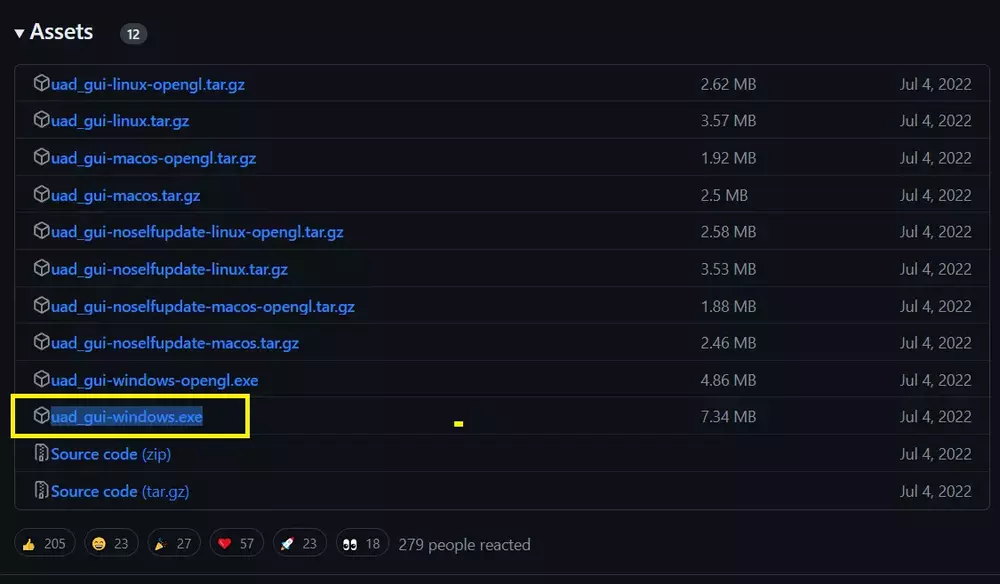Click the package icon beside uad_gui-windows-opengl.exe
This screenshot has width=1000, height=584.
(x=41, y=379)
